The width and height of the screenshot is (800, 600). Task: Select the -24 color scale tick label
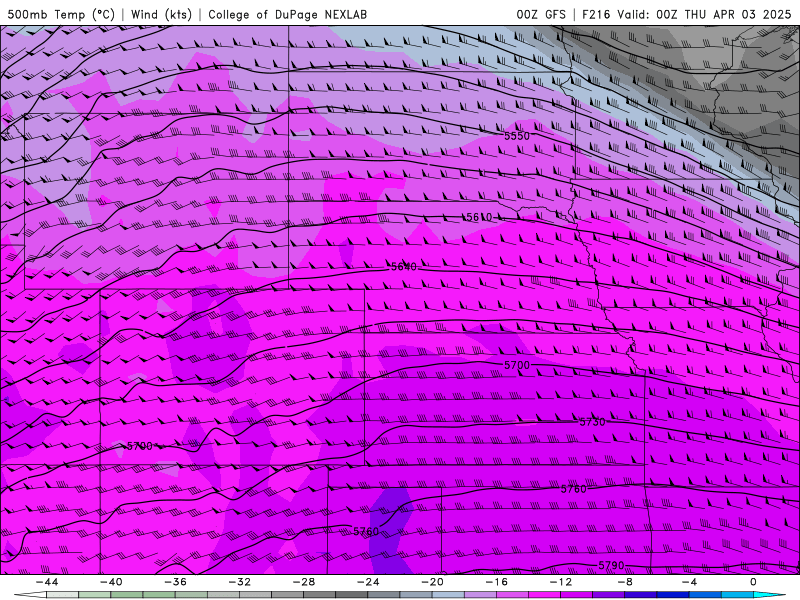click(368, 582)
